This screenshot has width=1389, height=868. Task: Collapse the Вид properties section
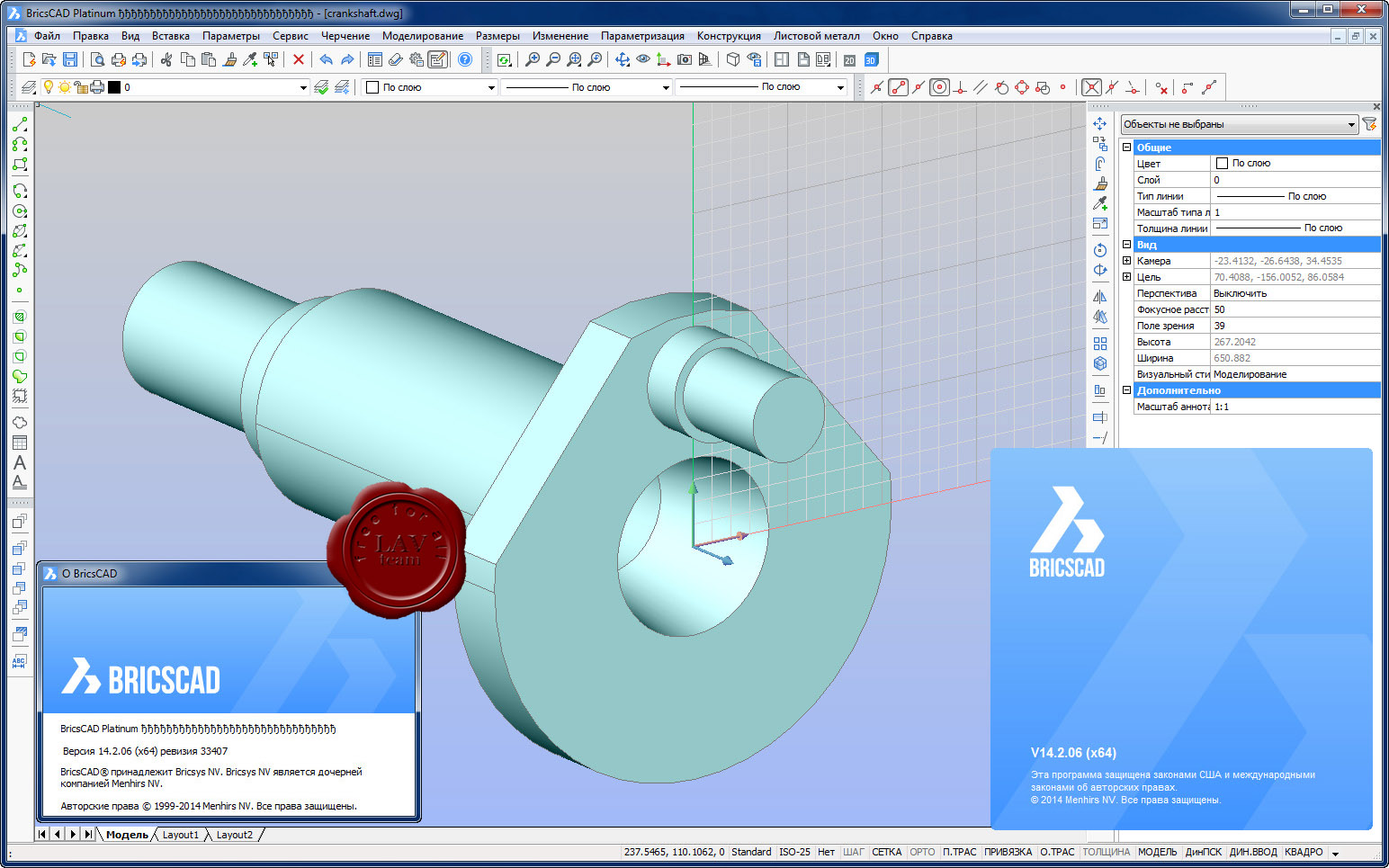(x=1126, y=244)
